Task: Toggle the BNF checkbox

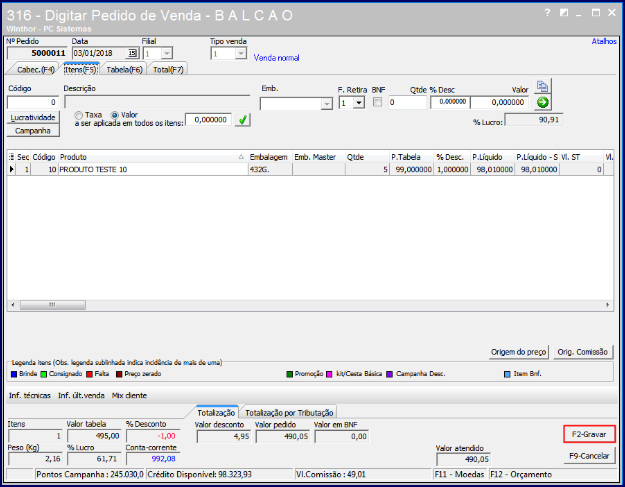Action: coord(377,102)
